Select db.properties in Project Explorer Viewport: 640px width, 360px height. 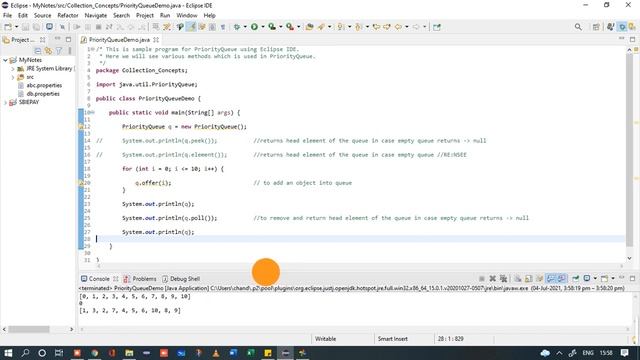pos(43,94)
